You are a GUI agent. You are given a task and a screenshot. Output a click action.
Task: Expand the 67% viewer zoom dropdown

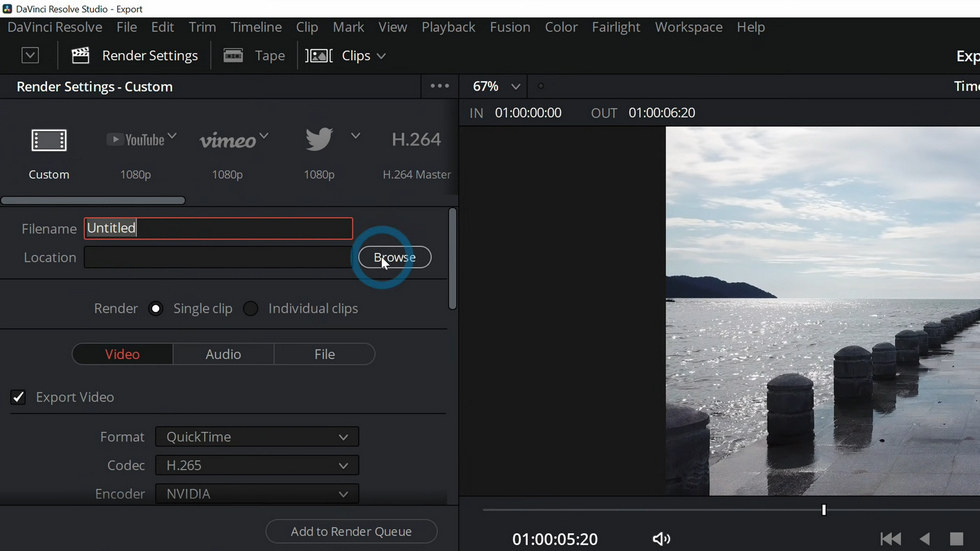coord(515,87)
